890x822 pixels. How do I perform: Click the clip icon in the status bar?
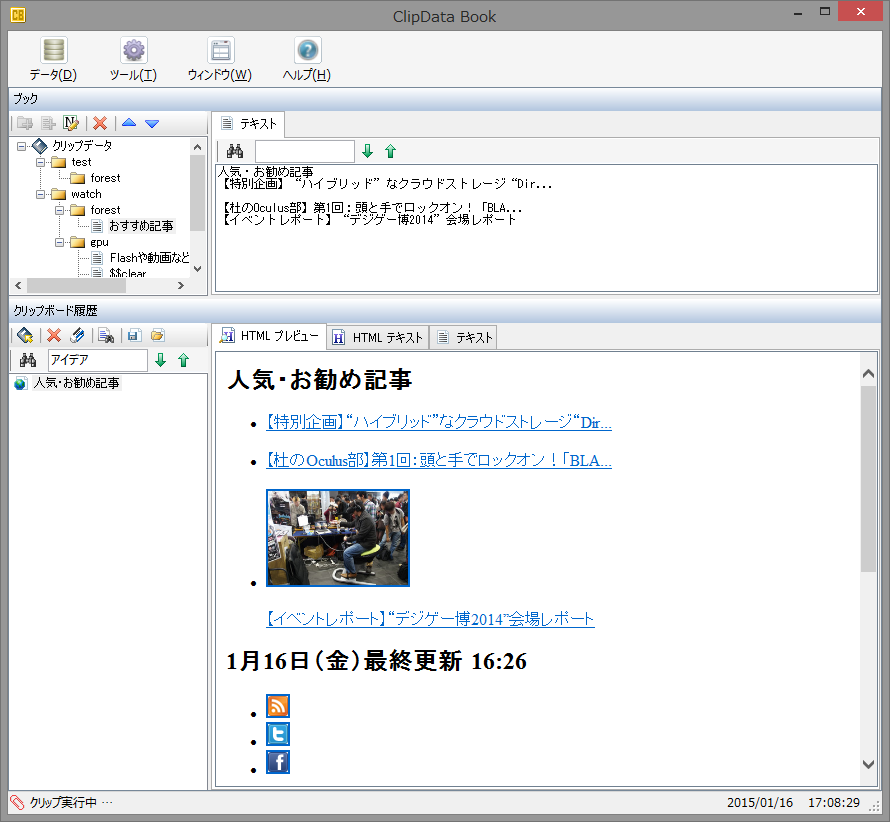[x=18, y=802]
